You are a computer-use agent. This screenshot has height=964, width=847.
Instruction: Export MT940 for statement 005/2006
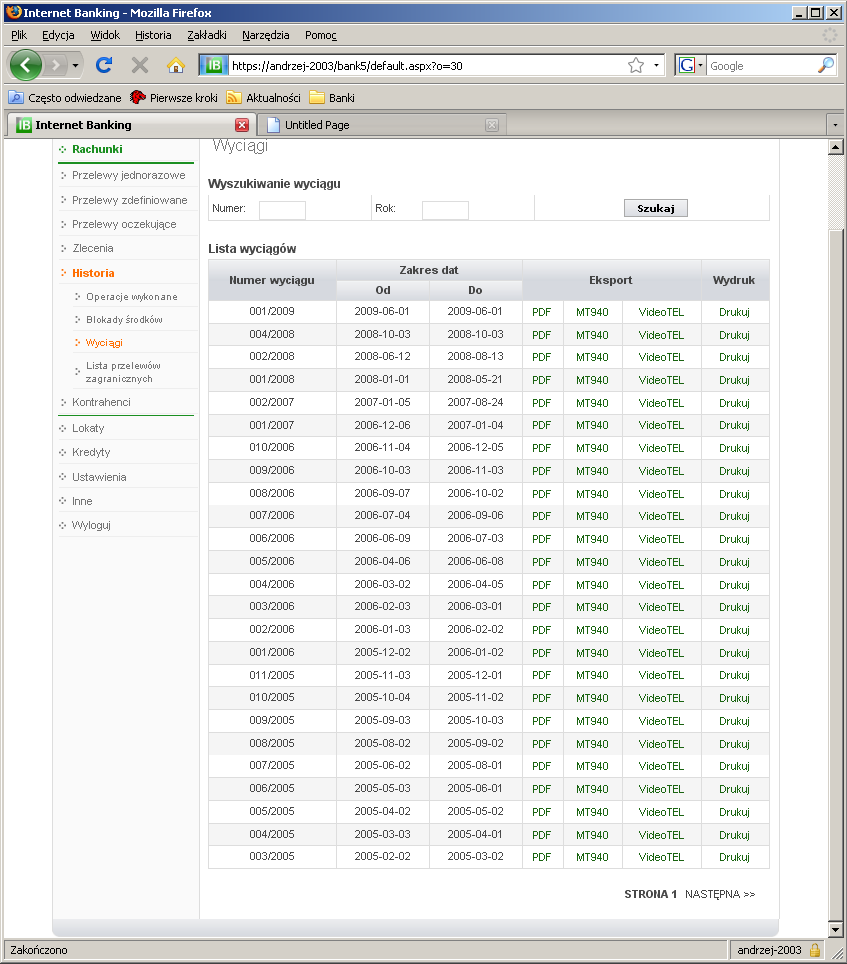click(x=592, y=562)
